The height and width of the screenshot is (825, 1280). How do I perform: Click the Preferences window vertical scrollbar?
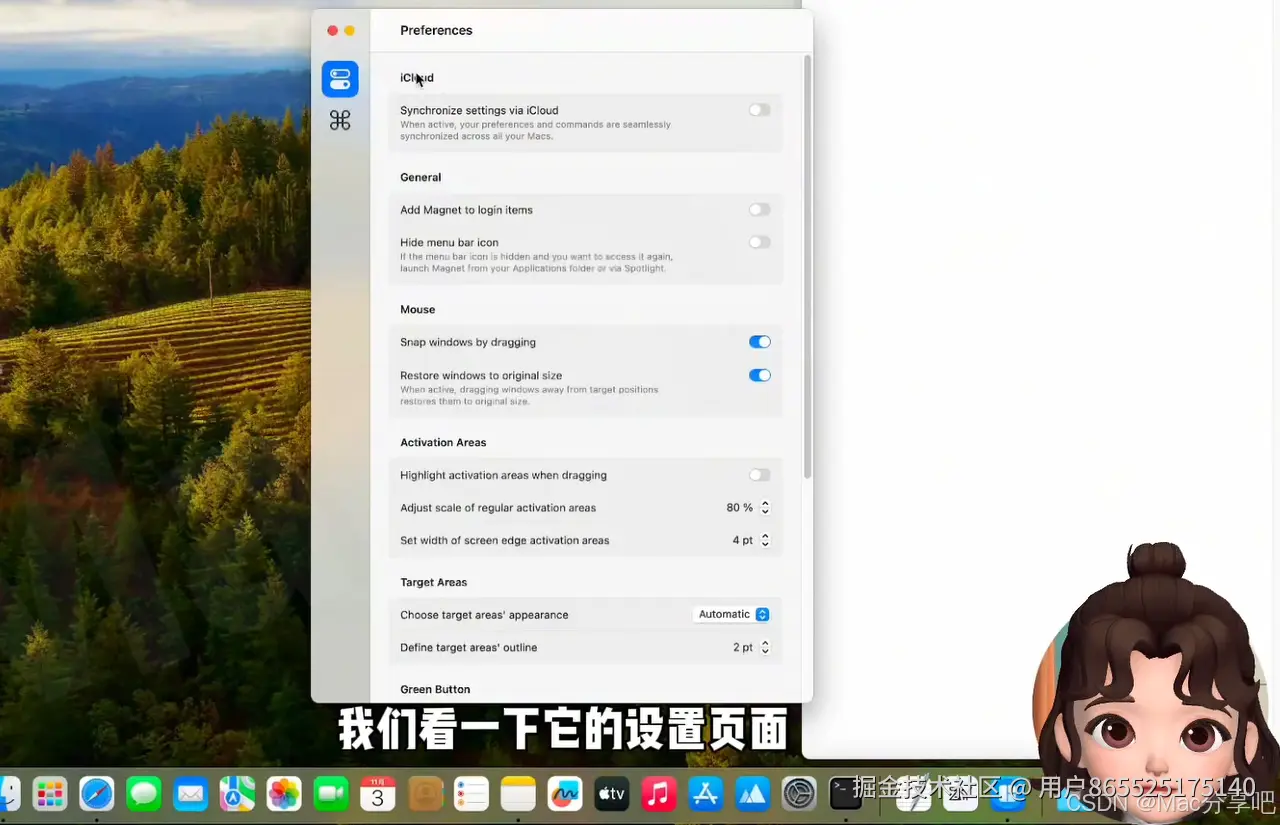(x=808, y=267)
